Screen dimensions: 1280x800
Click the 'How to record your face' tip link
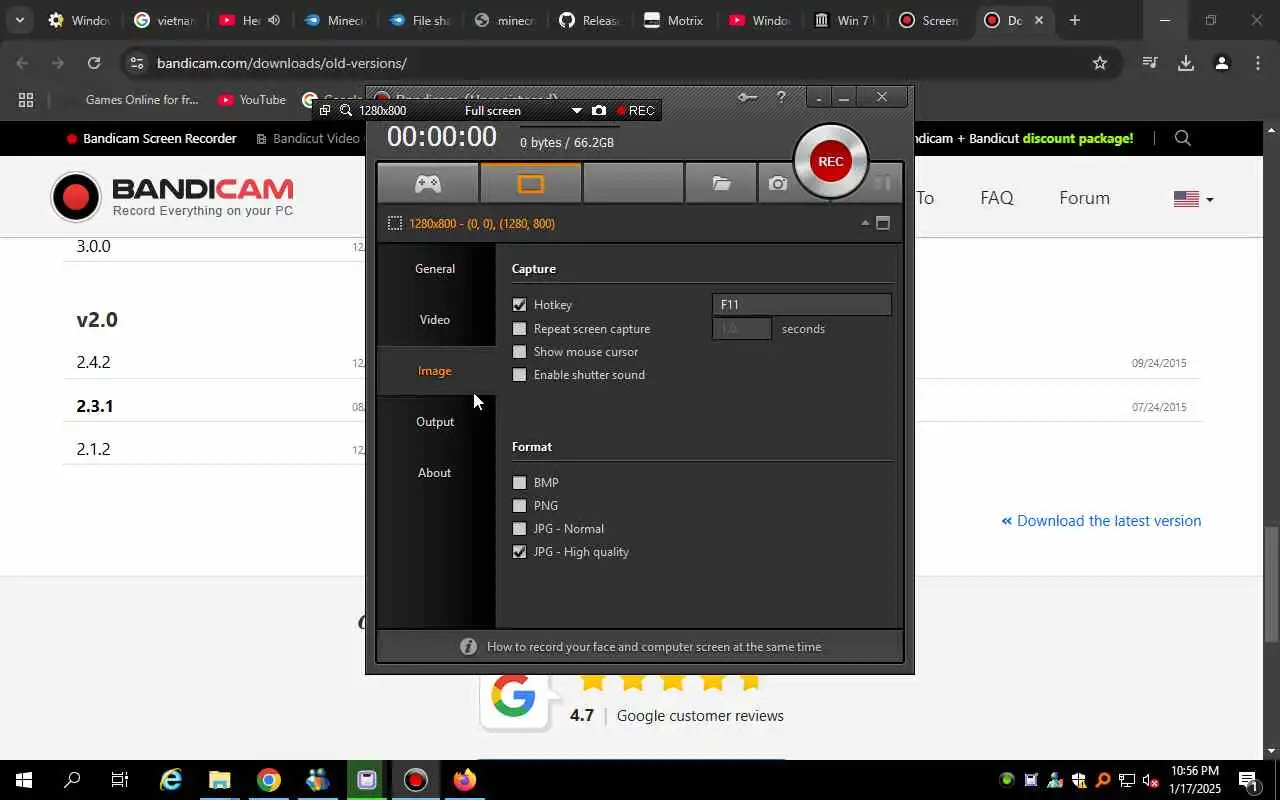[654, 647]
